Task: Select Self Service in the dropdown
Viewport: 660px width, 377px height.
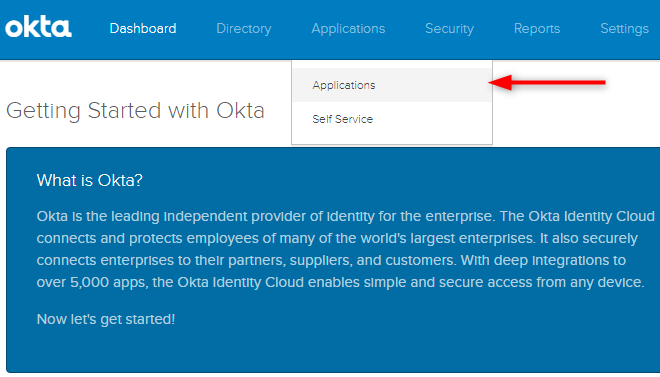Action: (x=392, y=119)
